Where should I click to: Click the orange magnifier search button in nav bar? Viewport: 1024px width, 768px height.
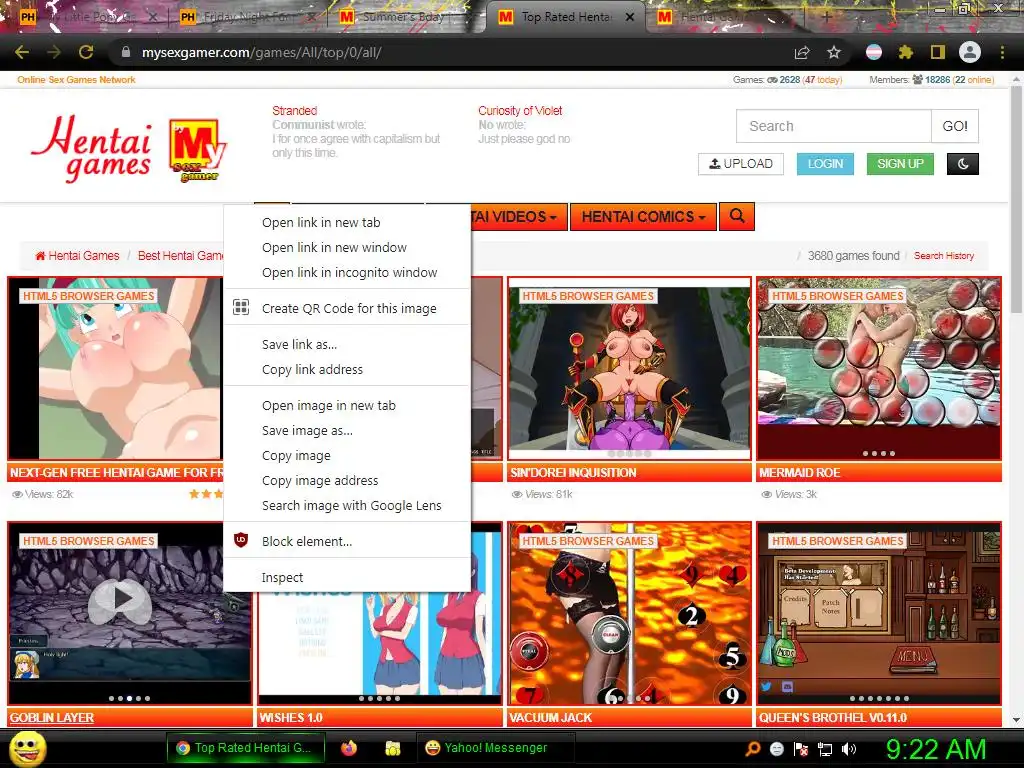pyautogui.click(x=737, y=216)
